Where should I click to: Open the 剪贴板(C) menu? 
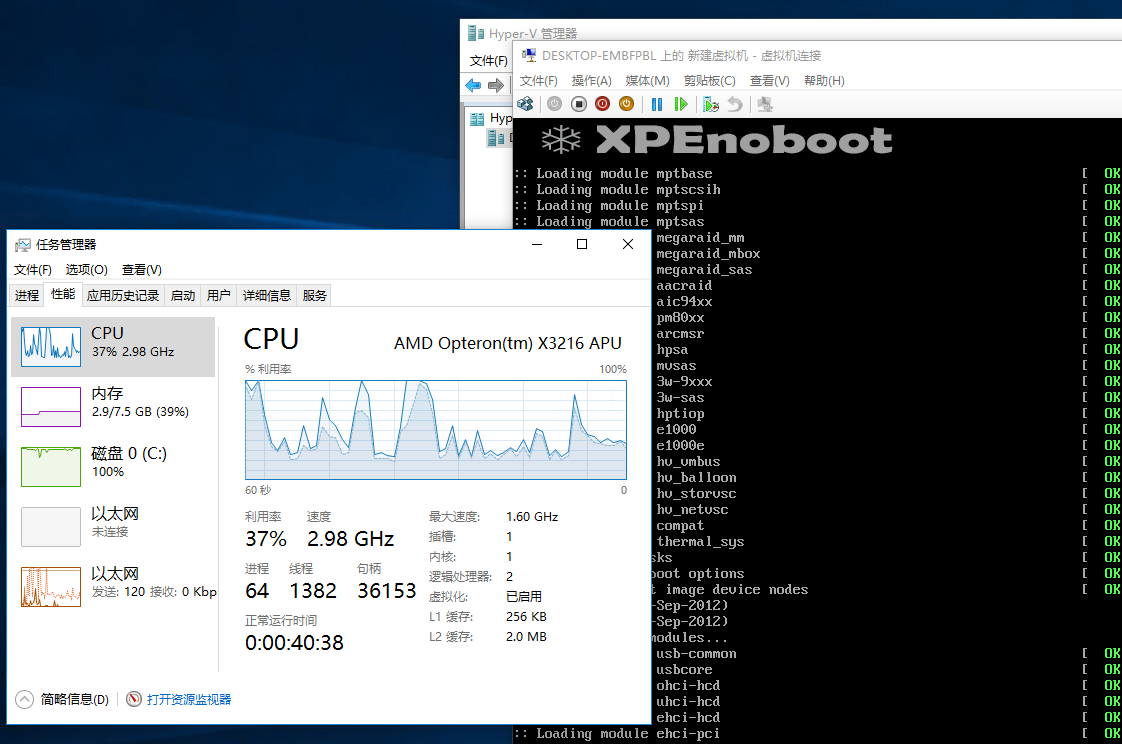click(710, 81)
